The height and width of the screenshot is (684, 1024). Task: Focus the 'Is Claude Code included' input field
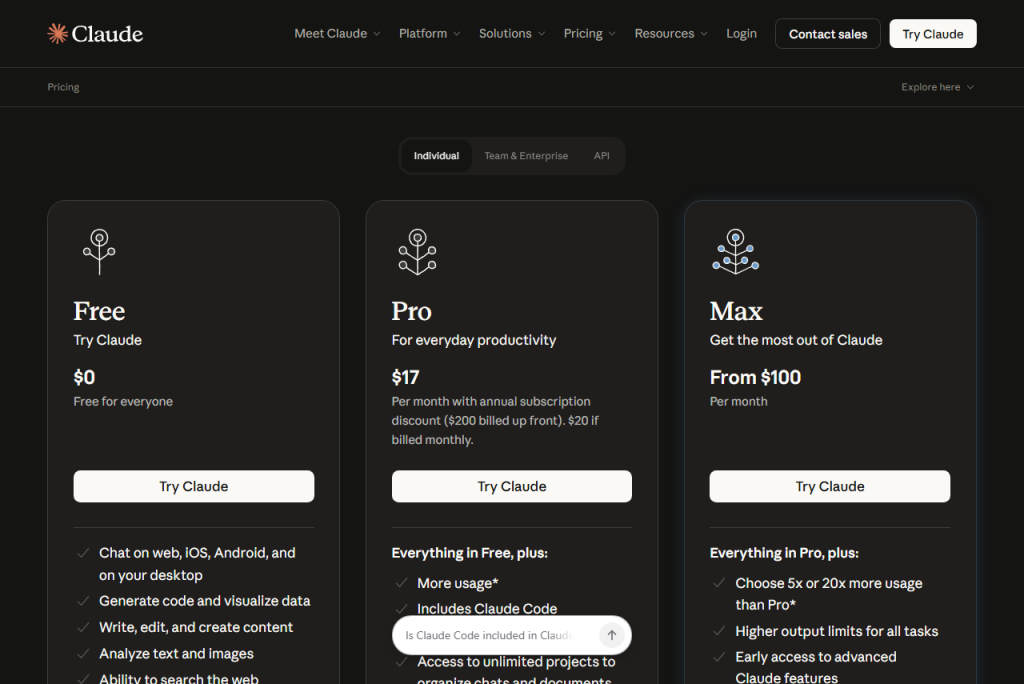490,635
